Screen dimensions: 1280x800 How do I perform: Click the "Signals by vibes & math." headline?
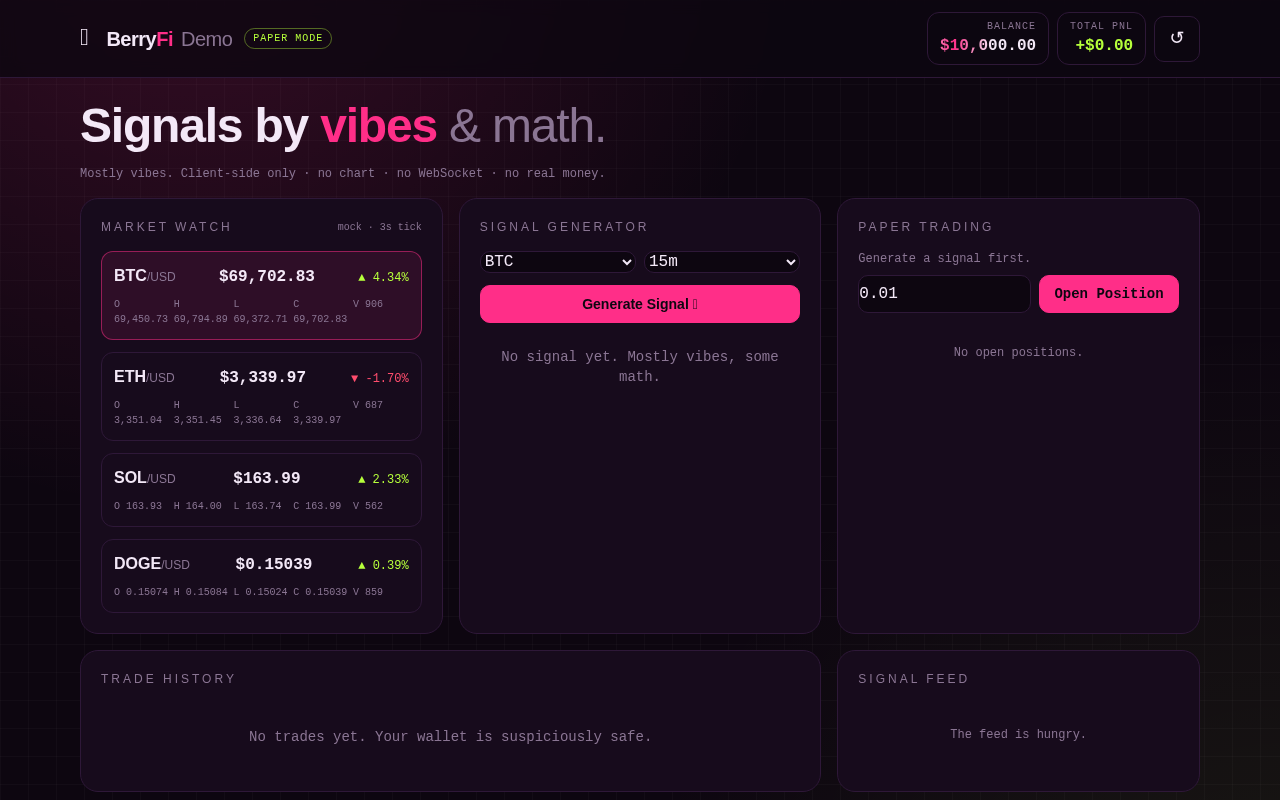[x=343, y=126]
